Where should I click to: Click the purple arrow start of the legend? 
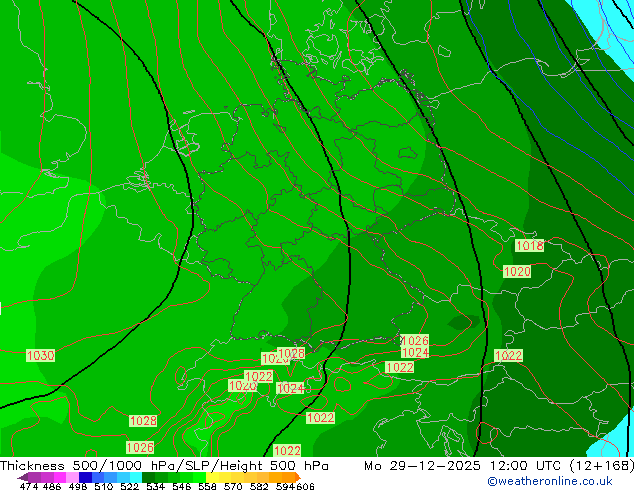23,477
